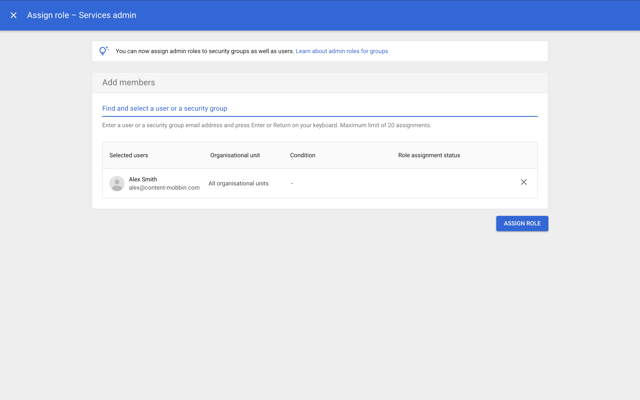Click the alex@content-mobbin.com email
Screen dimensions: 640x400
click(x=164, y=188)
